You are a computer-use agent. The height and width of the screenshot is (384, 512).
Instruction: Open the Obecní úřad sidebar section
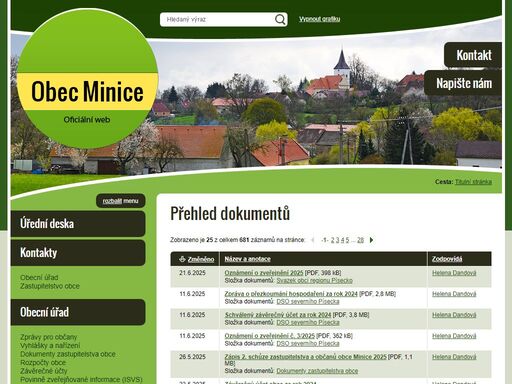coord(78,312)
